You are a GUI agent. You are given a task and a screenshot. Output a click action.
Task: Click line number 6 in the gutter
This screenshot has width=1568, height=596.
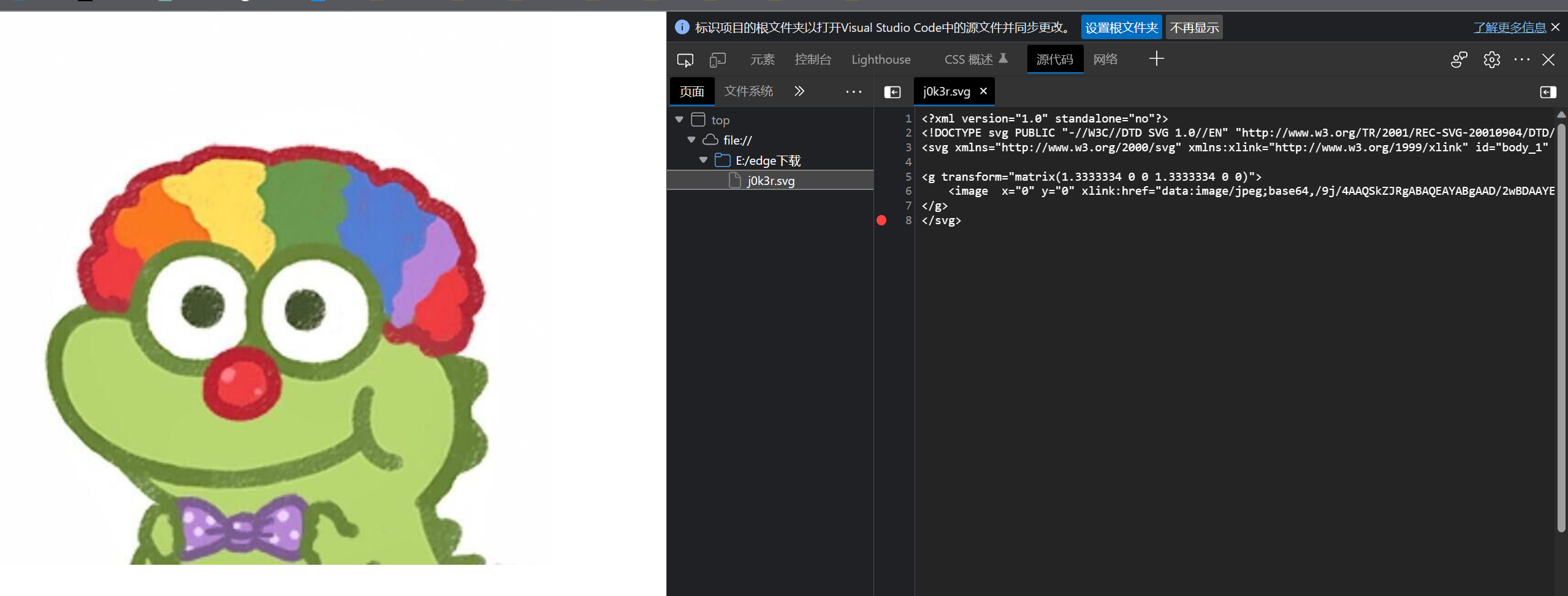coord(908,191)
